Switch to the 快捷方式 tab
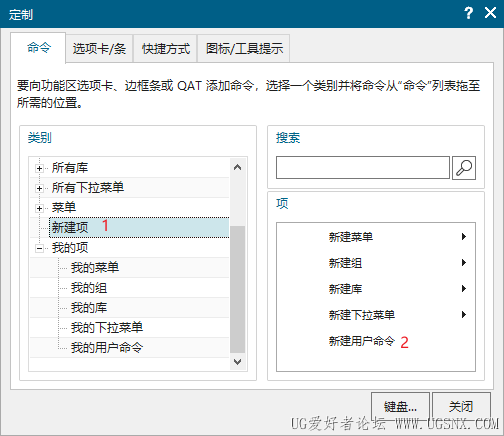 (x=166, y=49)
